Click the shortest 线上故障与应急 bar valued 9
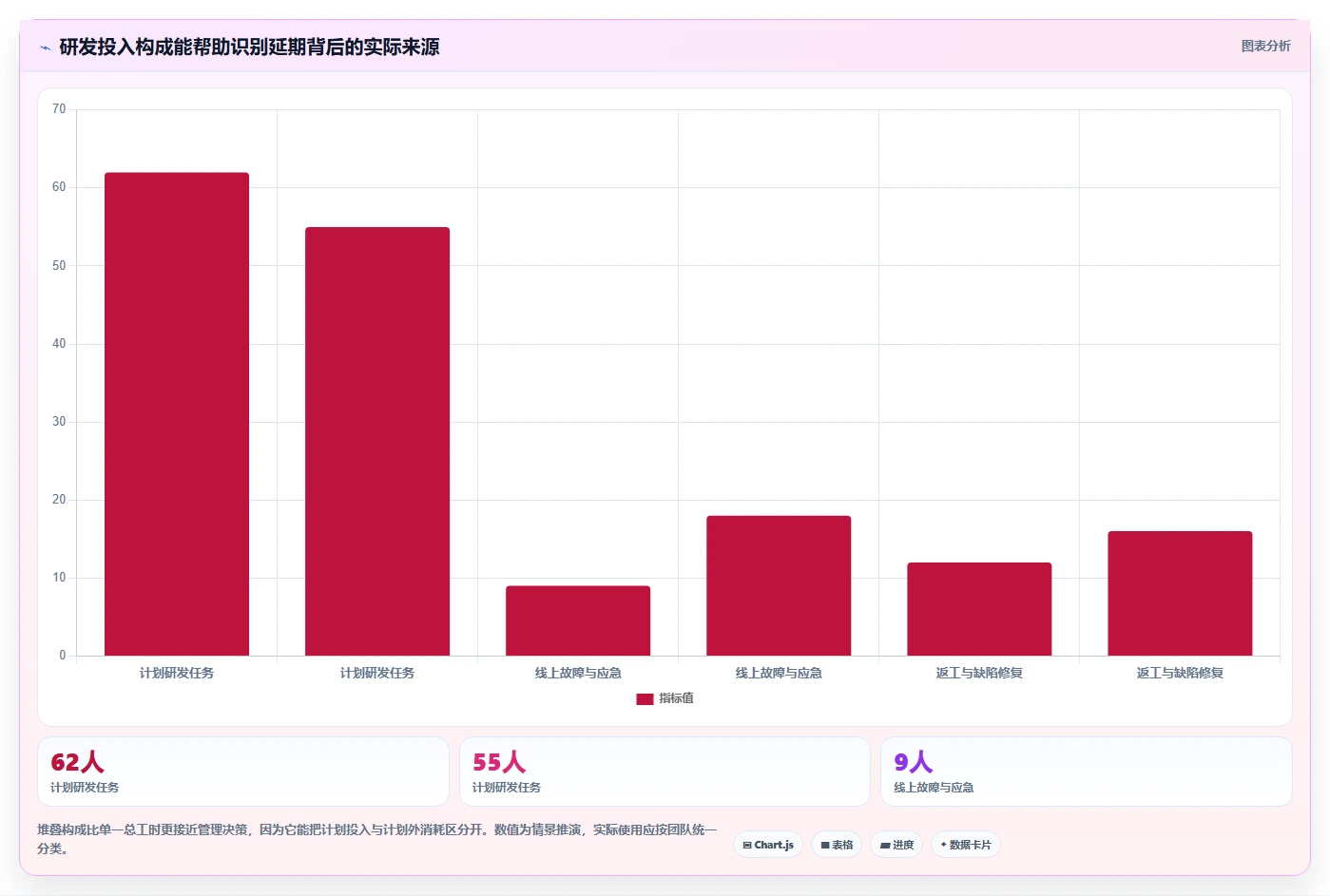The width and height of the screenshot is (1330, 896). pyautogui.click(x=578, y=620)
